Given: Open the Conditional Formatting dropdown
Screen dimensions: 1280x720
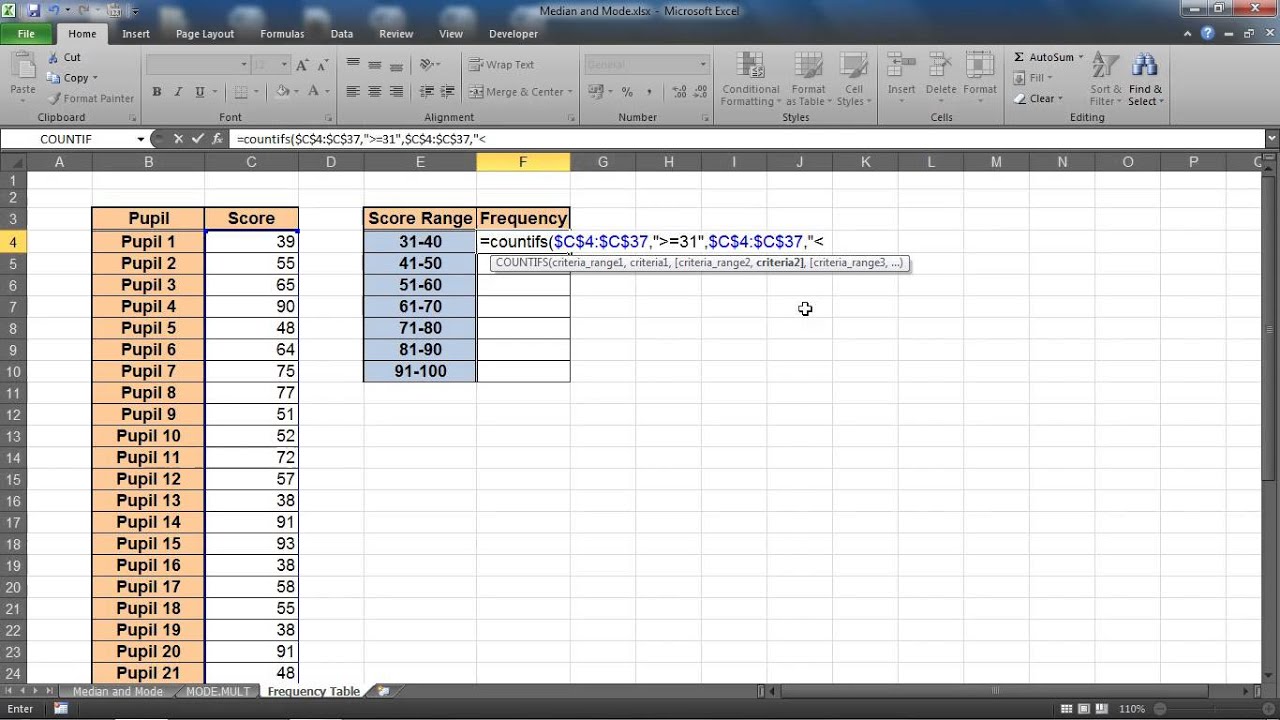Looking at the screenshot, I should (x=750, y=80).
